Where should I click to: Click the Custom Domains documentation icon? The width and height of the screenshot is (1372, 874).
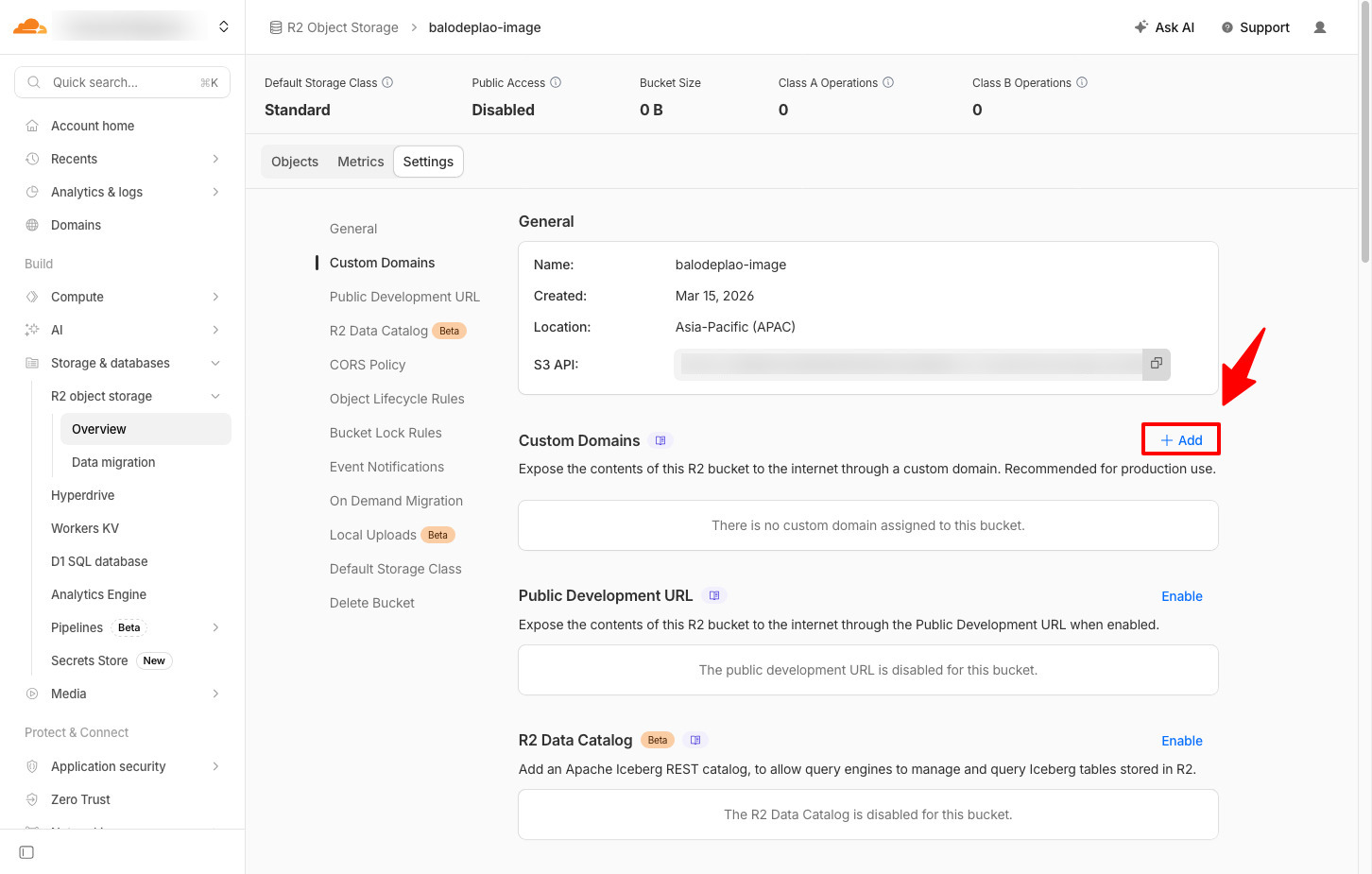click(x=660, y=440)
